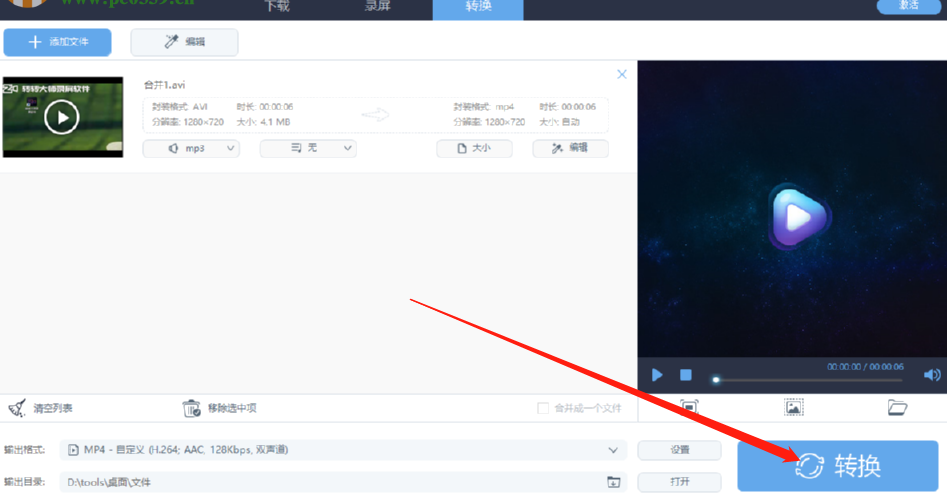
Task: Click the 清空列表 clear list broom icon
Action: coord(17,408)
